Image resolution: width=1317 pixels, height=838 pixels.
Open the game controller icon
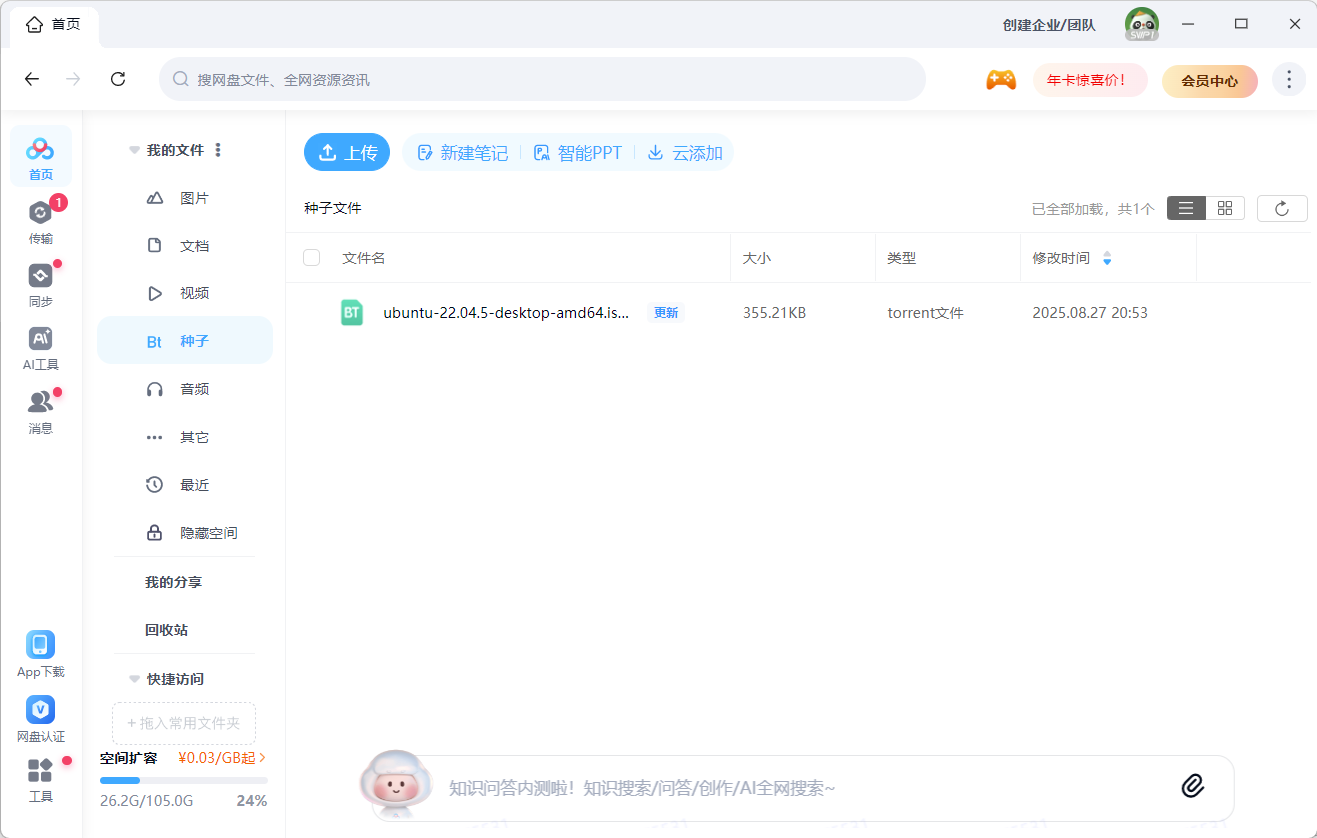coord(1001,80)
